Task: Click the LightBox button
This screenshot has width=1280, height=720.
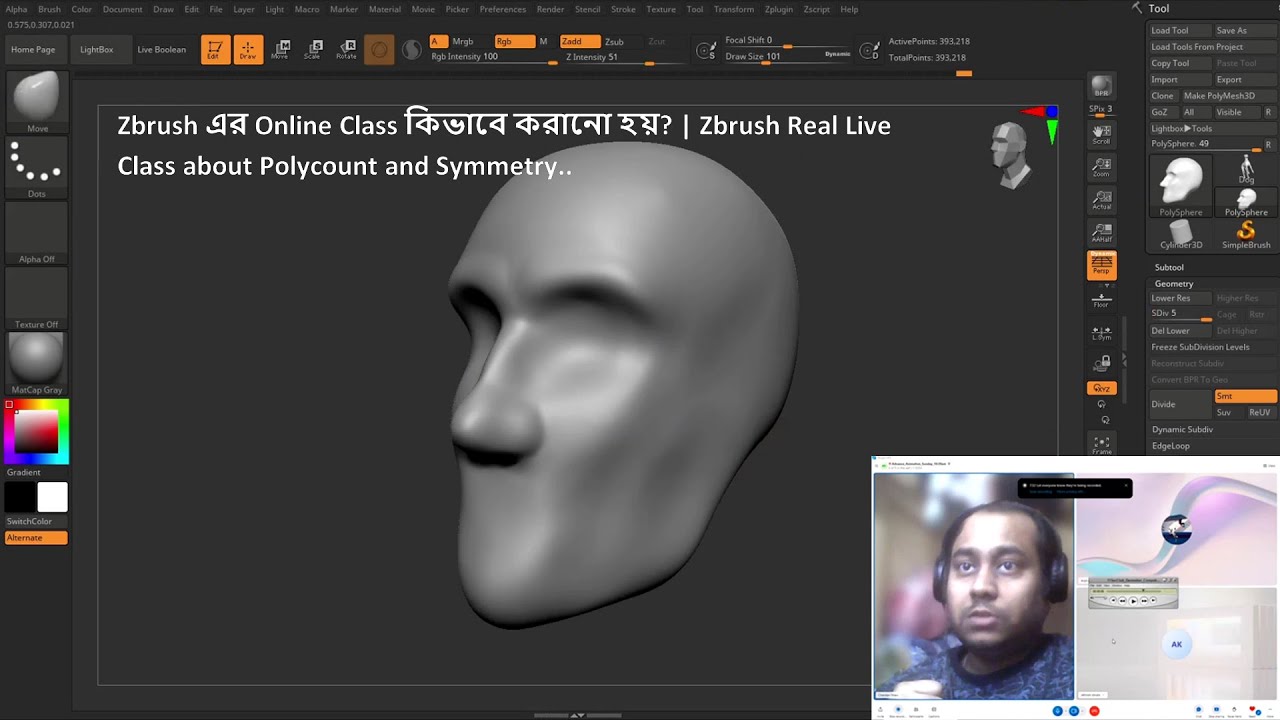Action: [97, 49]
